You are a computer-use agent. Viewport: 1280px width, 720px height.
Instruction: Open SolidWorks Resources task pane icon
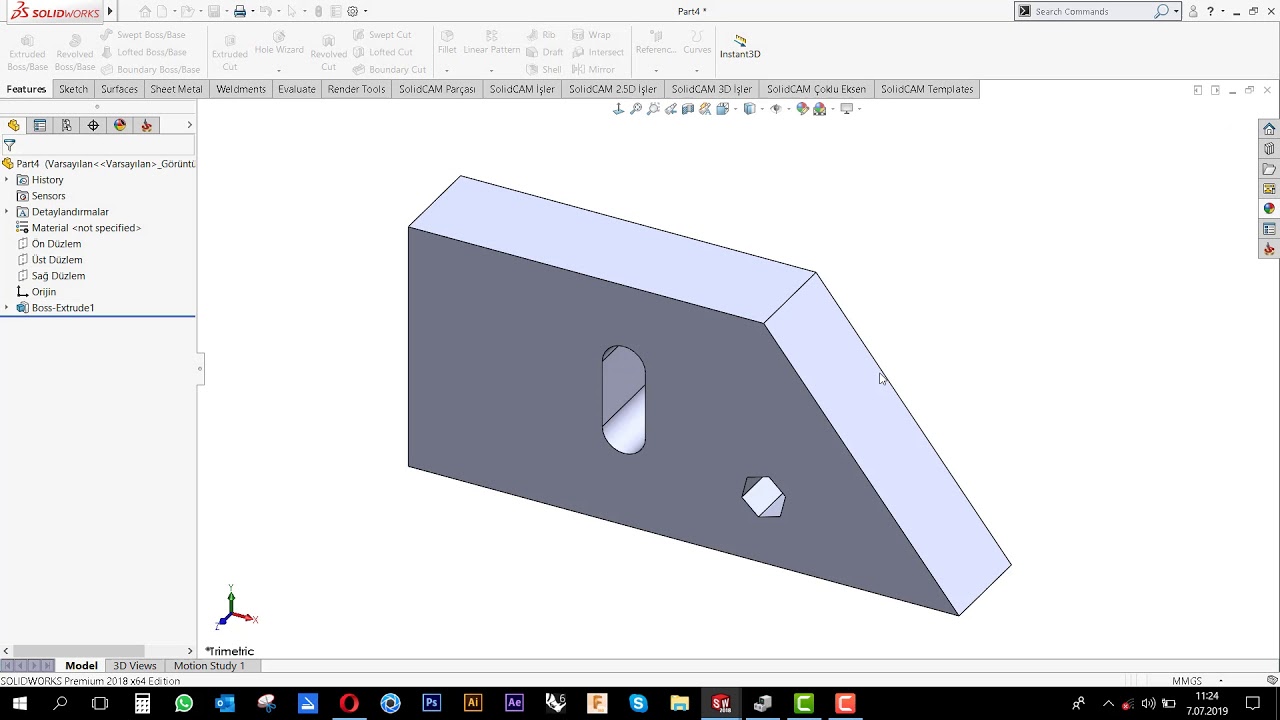coord(1269,129)
